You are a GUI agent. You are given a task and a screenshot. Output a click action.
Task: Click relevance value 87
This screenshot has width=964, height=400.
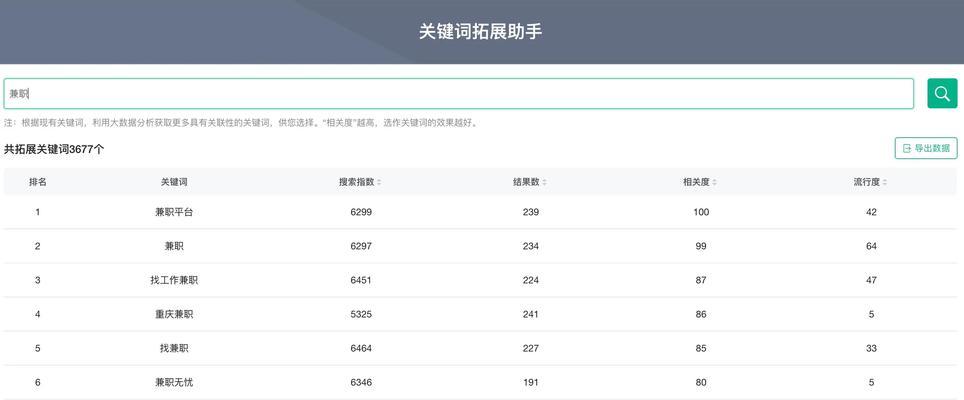point(701,280)
